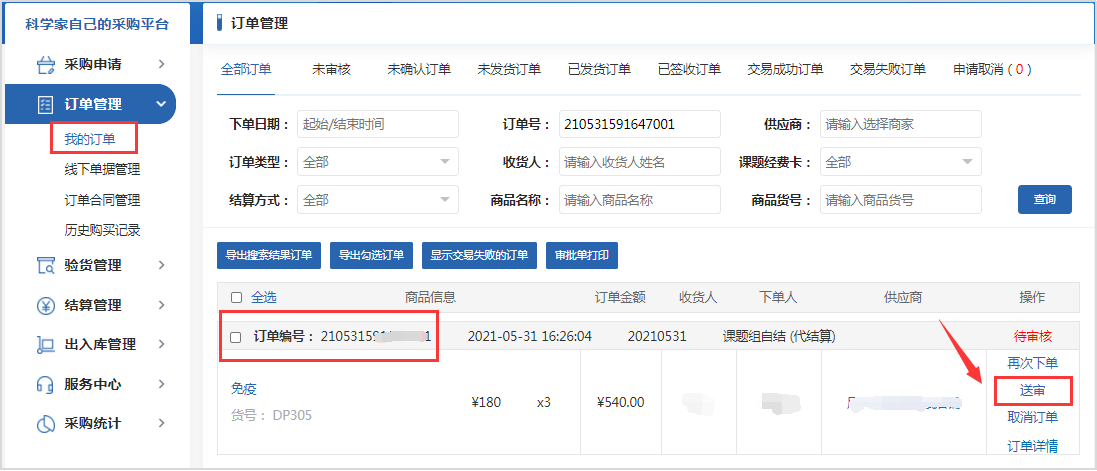
Task: Check the box next to 订单编号 row
Action: pos(236,337)
